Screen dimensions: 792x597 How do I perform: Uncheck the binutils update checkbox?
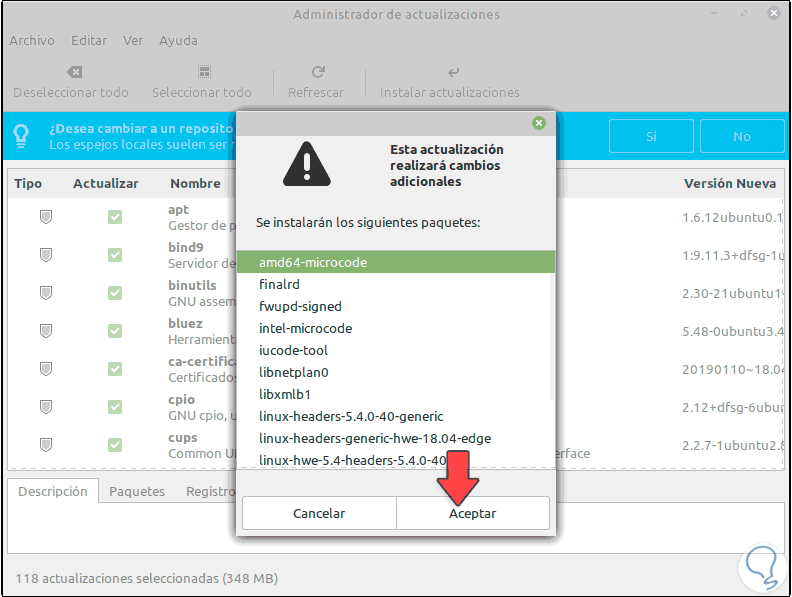[x=115, y=293]
